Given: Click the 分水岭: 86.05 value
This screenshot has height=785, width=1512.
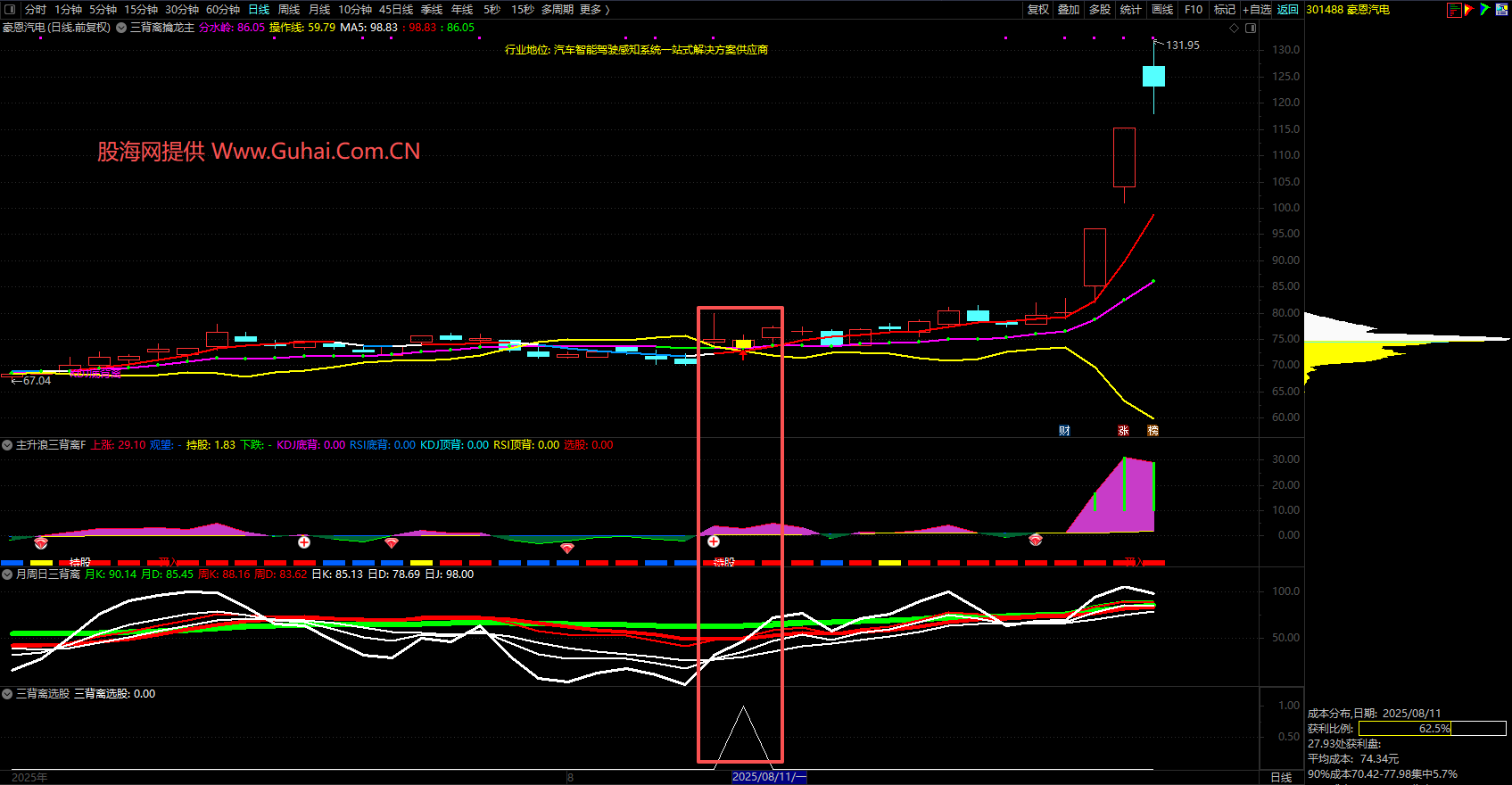Looking at the screenshot, I should pos(232,28).
